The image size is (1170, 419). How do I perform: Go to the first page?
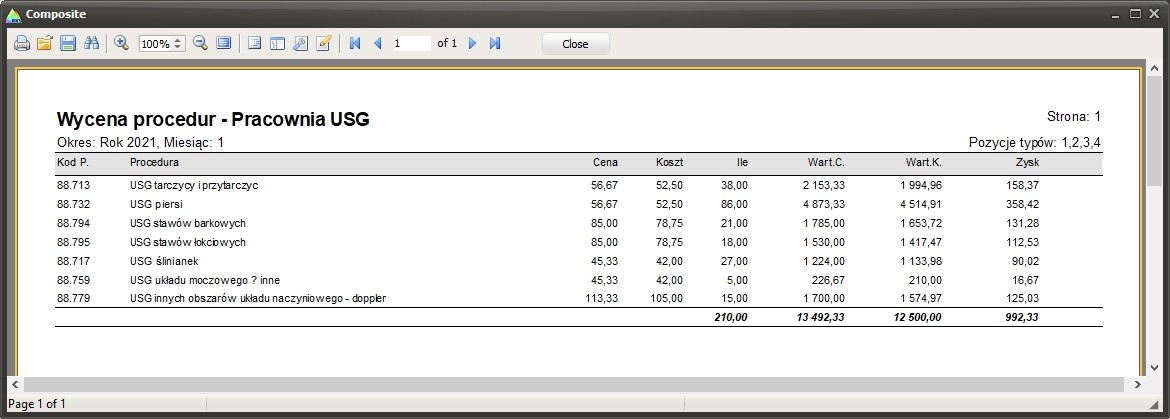pyautogui.click(x=354, y=44)
